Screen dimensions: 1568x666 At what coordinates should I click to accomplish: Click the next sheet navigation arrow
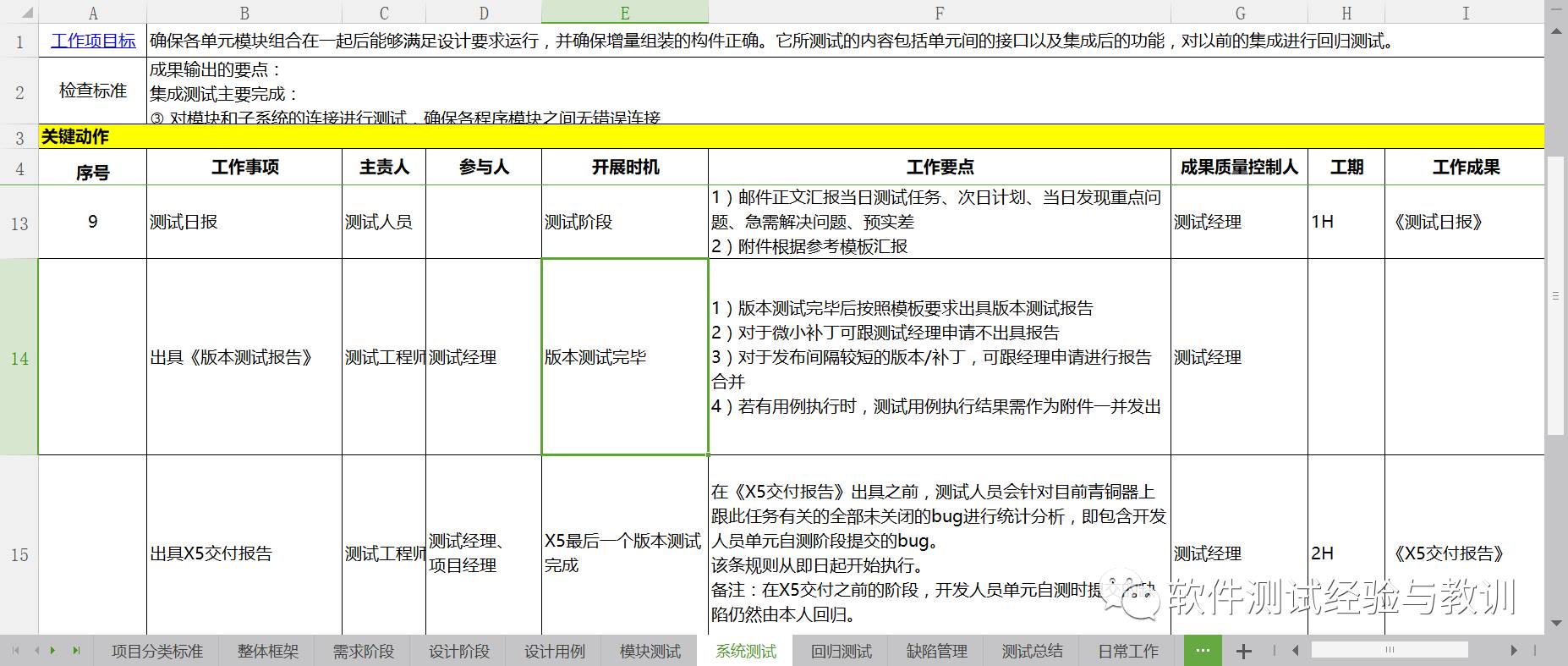(x=53, y=651)
